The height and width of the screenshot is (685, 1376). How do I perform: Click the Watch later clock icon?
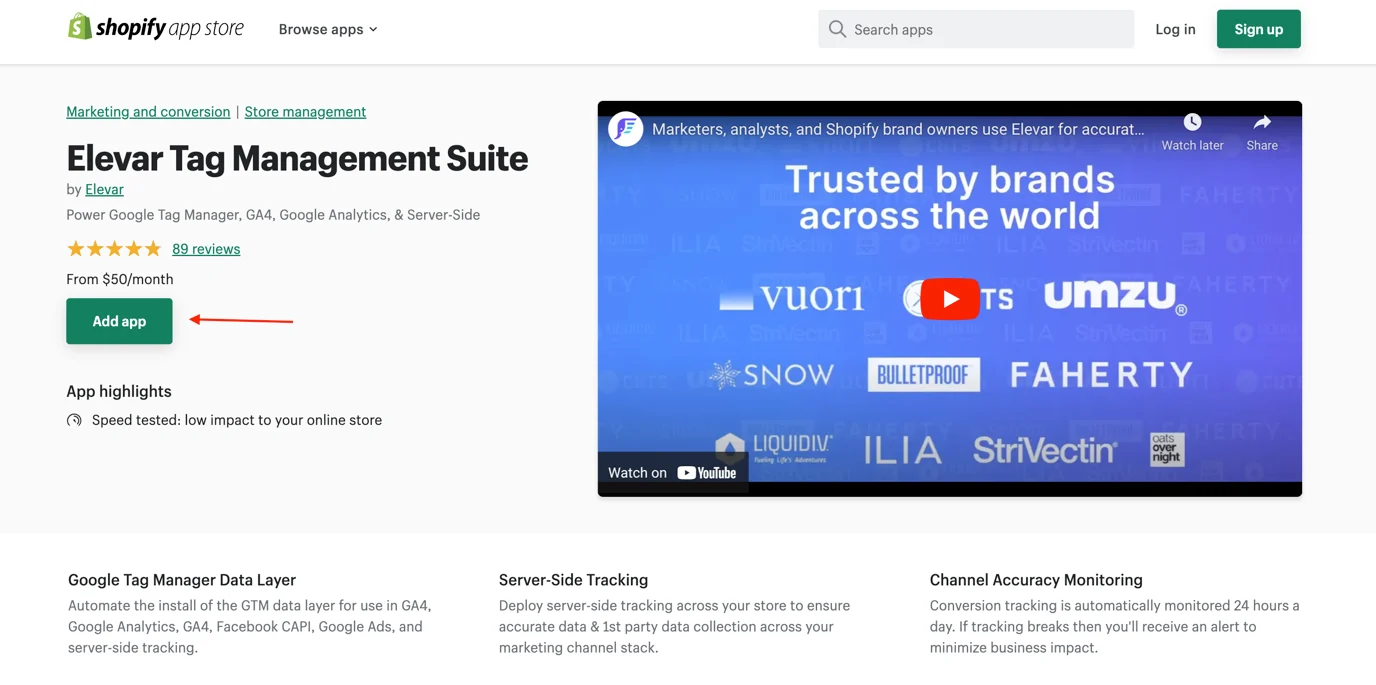[1192, 122]
